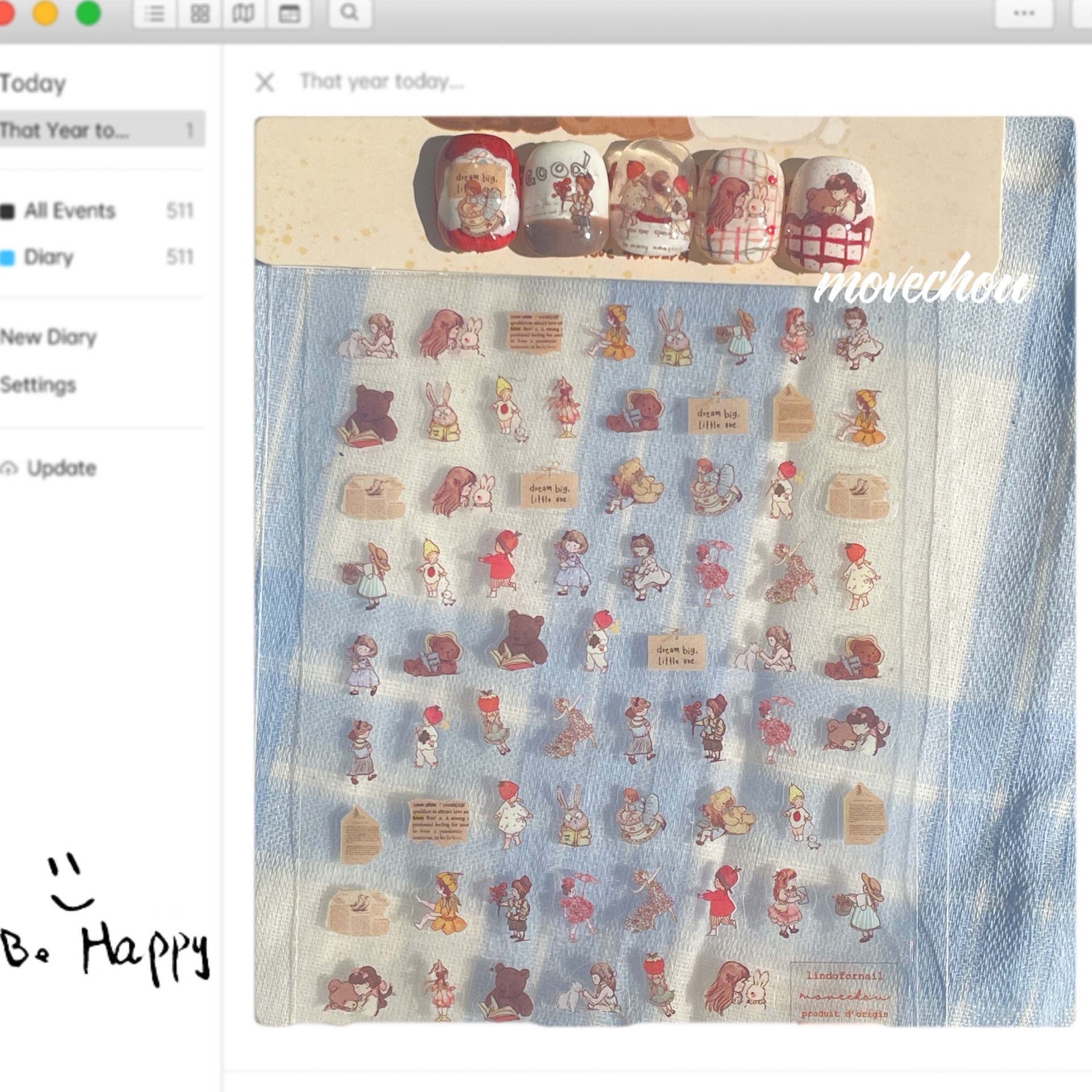The height and width of the screenshot is (1092, 1092).
Task: Switch to grid view in toolbar
Action: point(200,13)
